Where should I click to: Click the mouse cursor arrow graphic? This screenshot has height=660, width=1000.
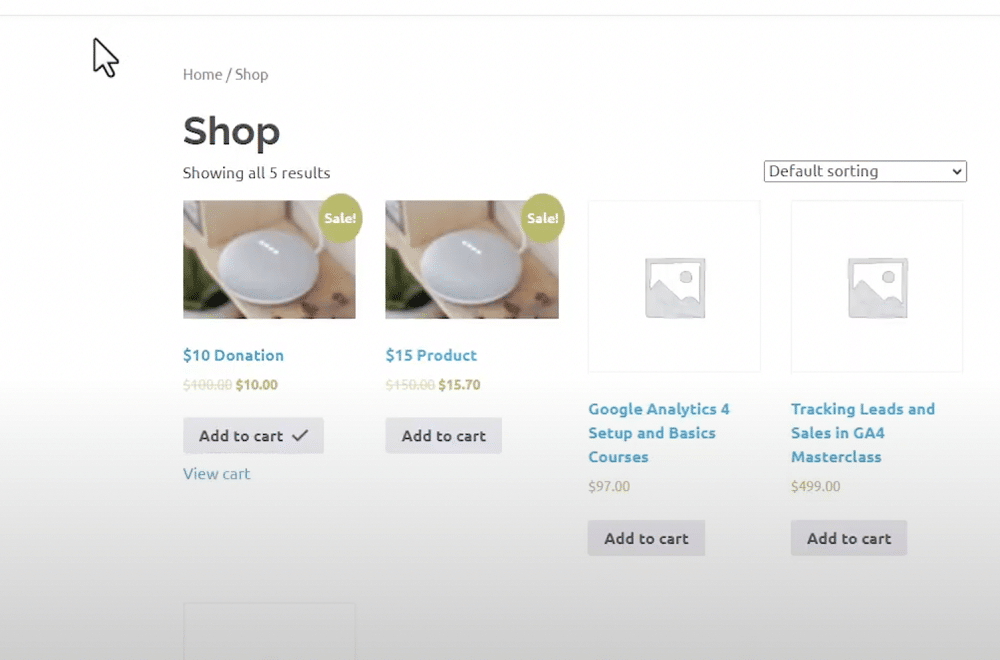pyautogui.click(x=104, y=57)
